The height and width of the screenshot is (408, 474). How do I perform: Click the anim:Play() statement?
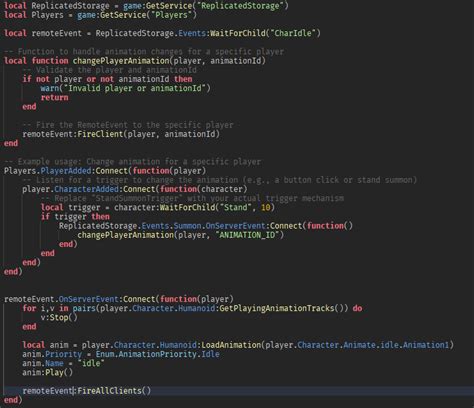[47, 373]
